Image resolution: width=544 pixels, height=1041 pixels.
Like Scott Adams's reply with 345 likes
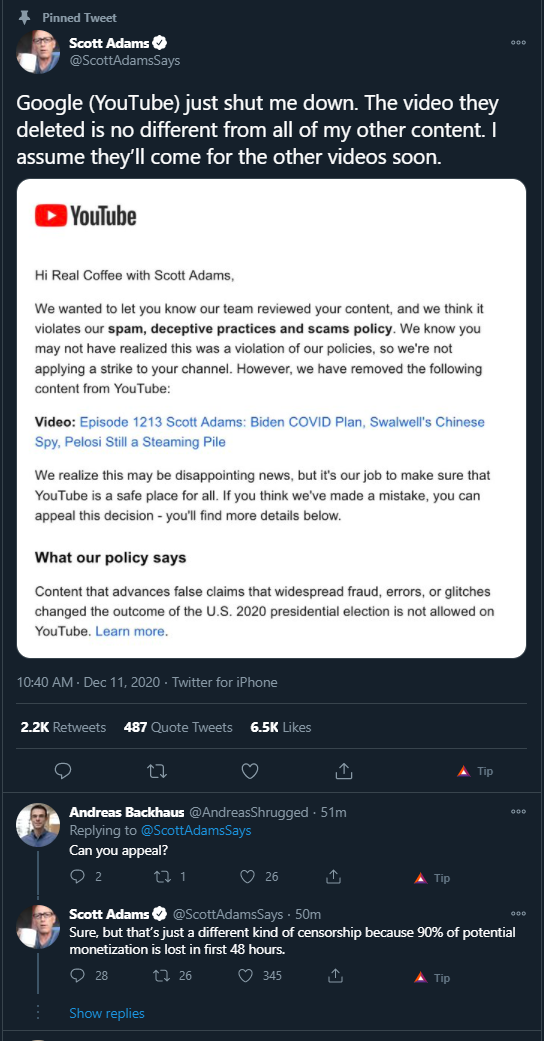[x=246, y=976]
